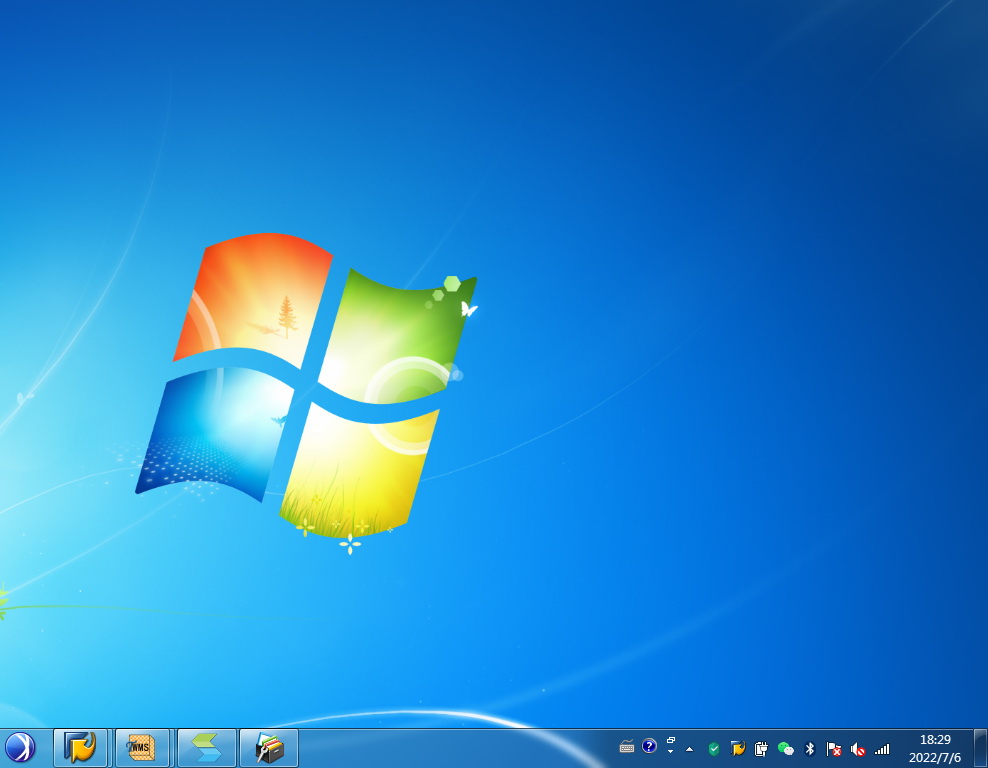Open the Safely Remove Hardware tray icon
The image size is (988, 768).
tap(761, 748)
